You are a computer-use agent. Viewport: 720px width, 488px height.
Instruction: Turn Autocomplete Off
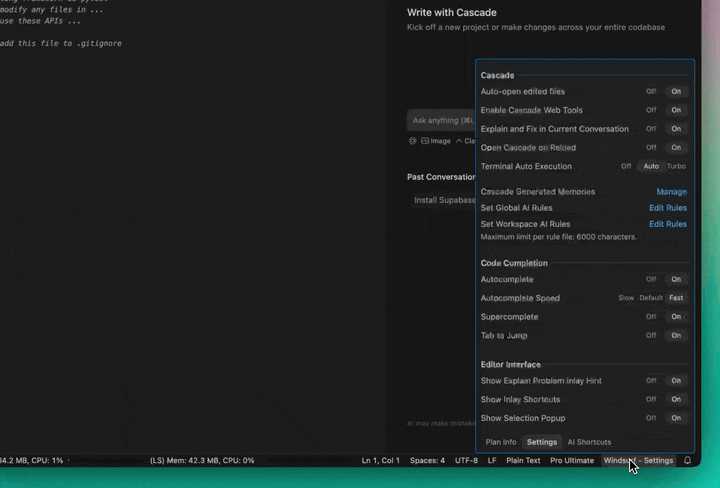point(651,279)
